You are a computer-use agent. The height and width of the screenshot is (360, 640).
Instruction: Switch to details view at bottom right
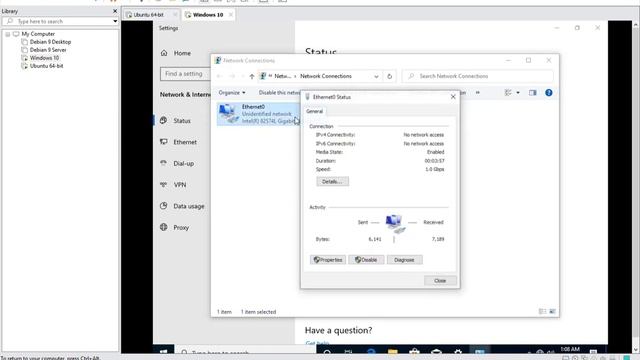[x=542, y=311]
